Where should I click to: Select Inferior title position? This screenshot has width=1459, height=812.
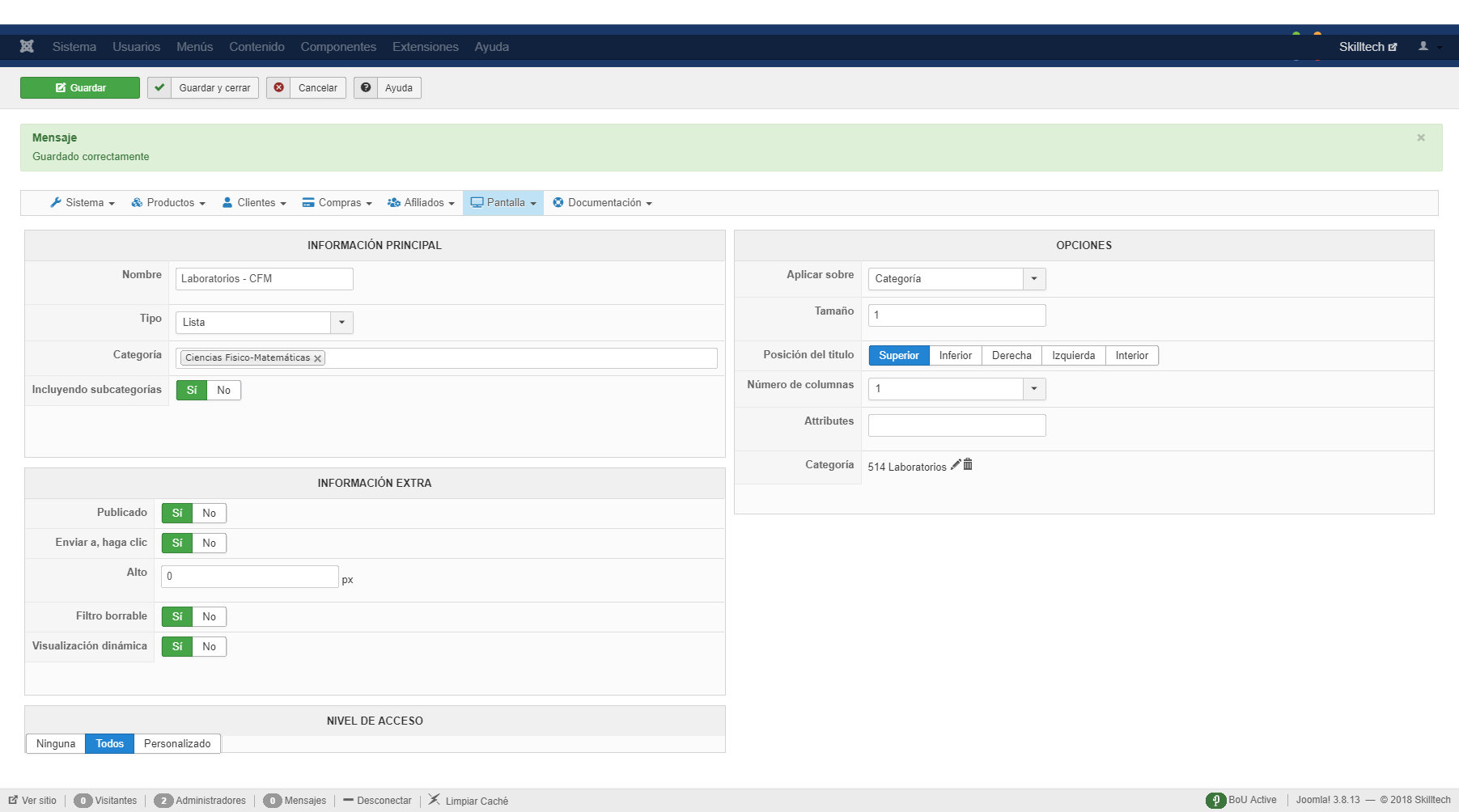(x=956, y=355)
